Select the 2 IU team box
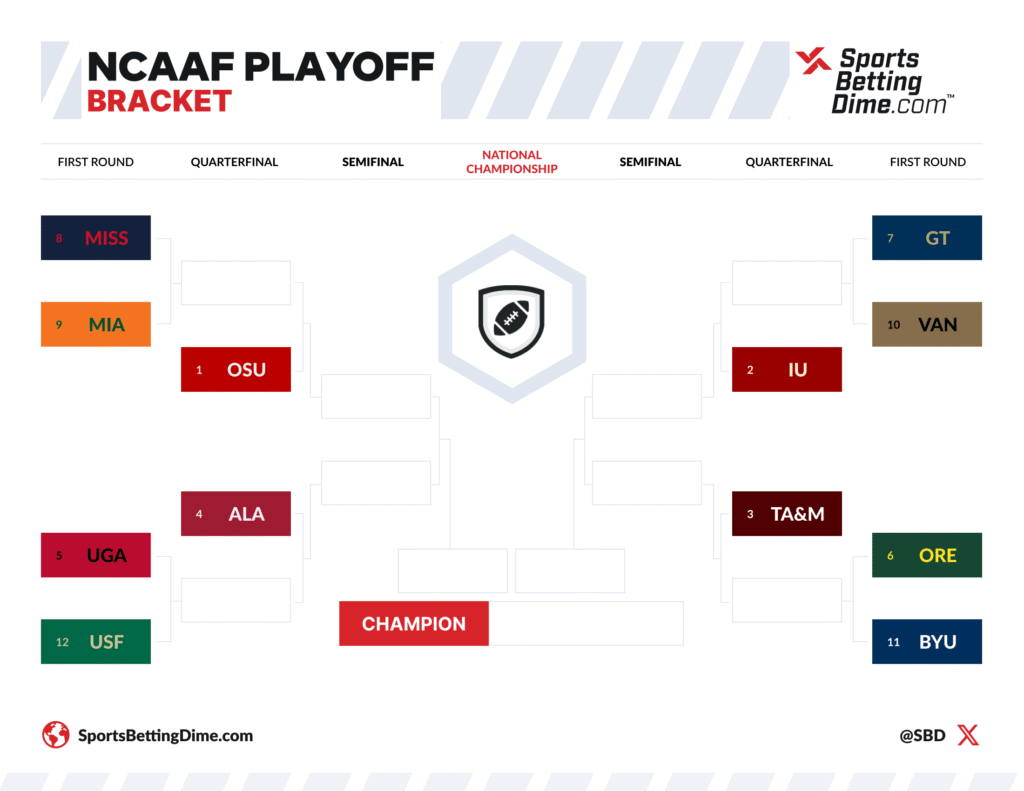 tap(787, 369)
